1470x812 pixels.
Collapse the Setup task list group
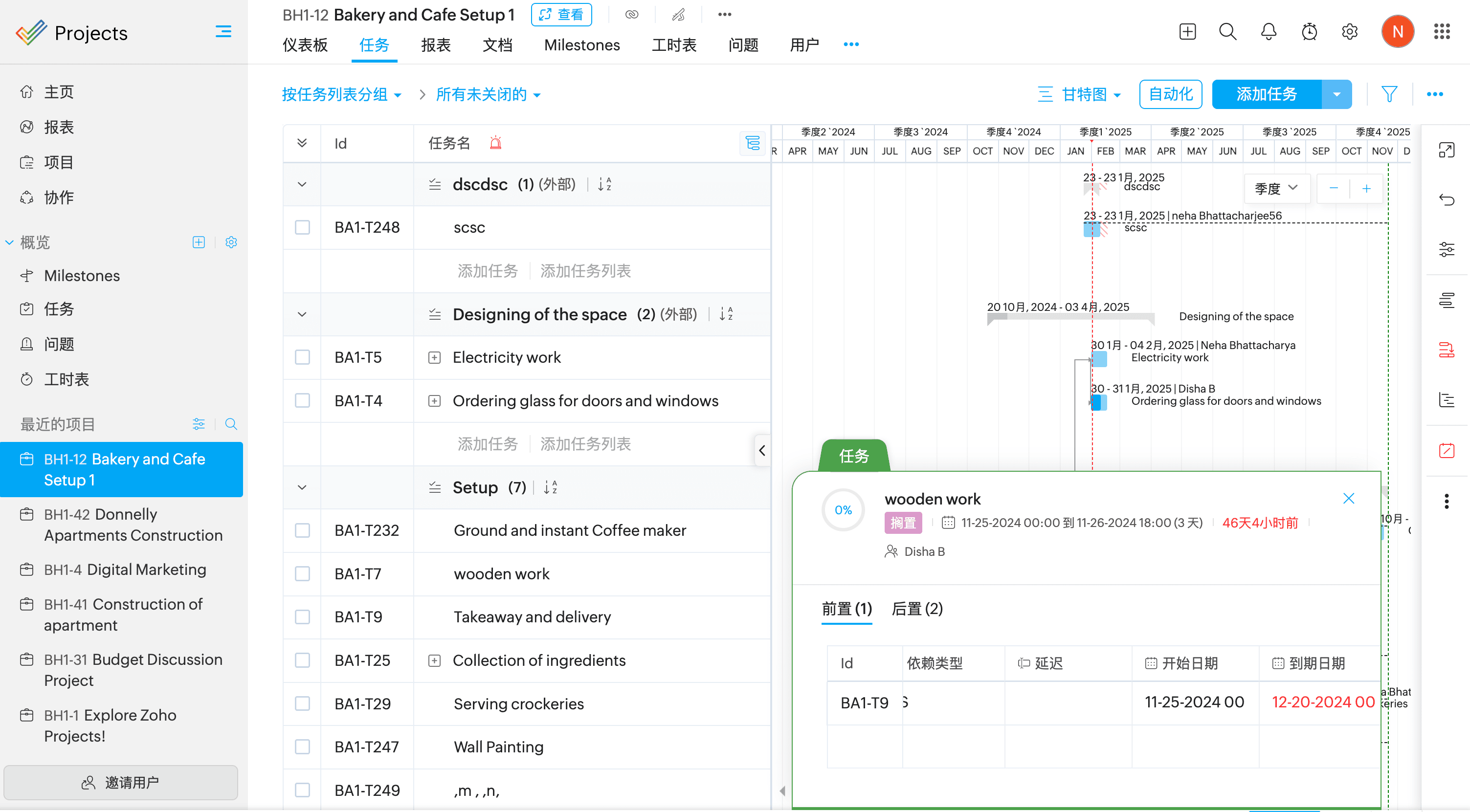pos(302,487)
